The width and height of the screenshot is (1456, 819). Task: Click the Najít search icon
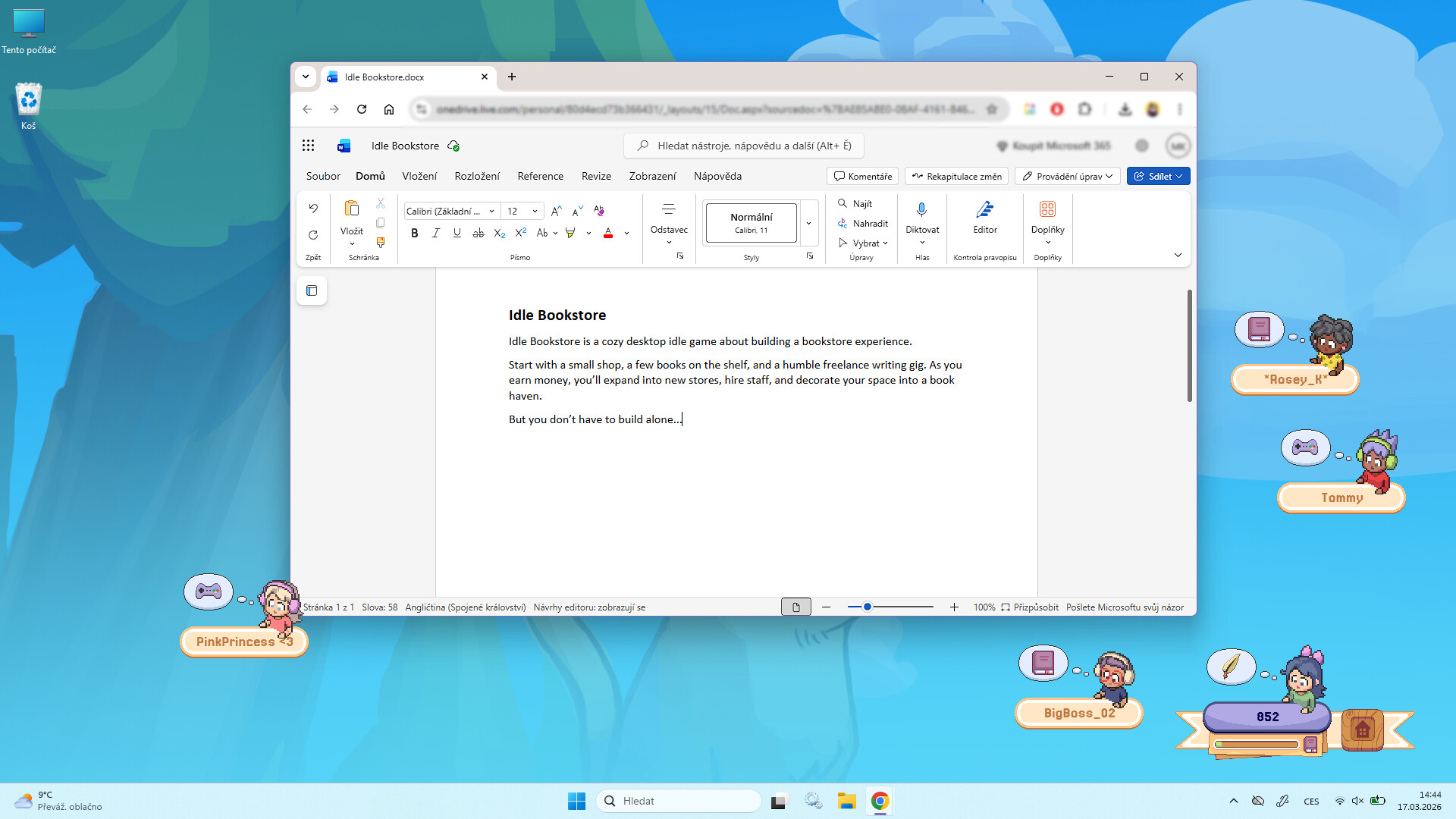pos(843,203)
